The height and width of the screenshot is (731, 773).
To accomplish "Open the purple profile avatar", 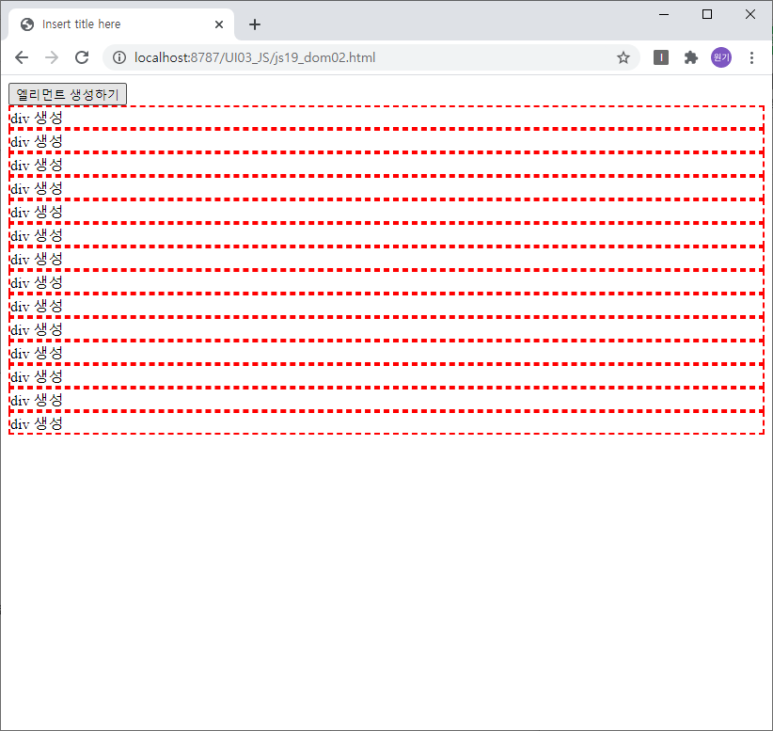I will click(x=721, y=58).
